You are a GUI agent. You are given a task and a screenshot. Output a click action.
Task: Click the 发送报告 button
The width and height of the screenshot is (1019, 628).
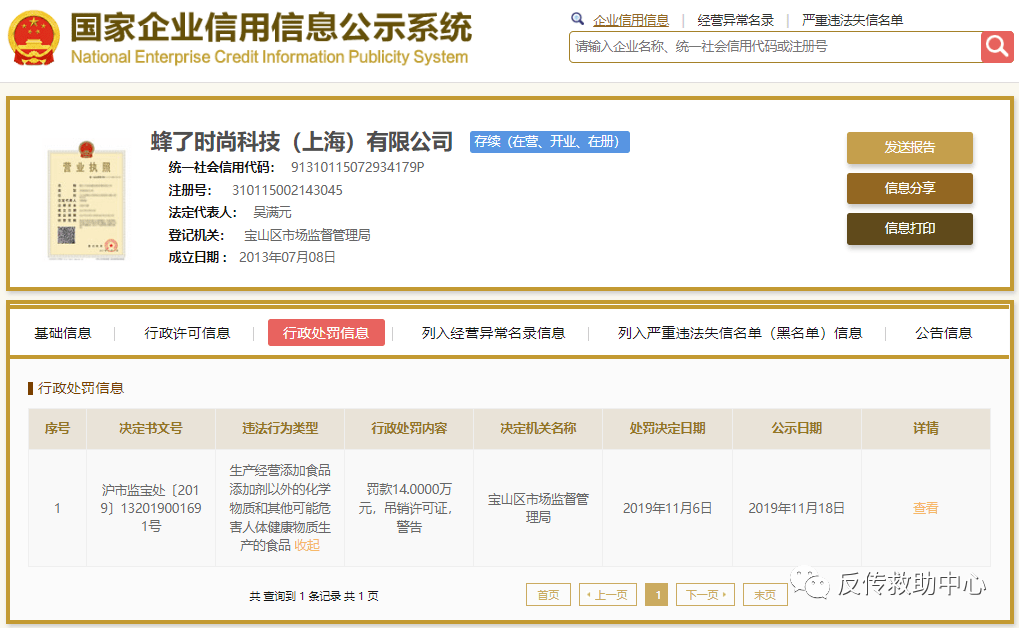point(909,148)
